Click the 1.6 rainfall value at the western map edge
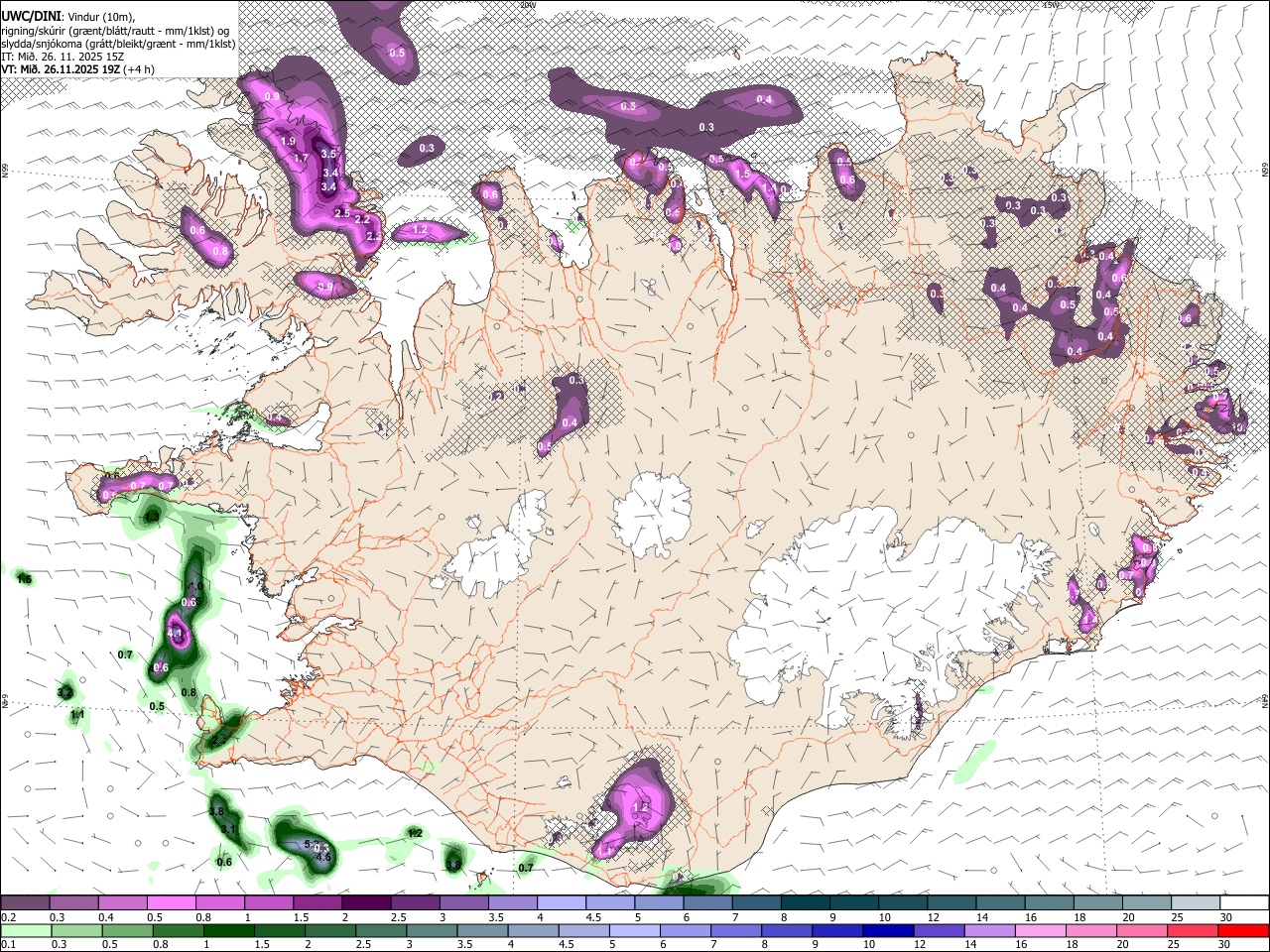The width and height of the screenshot is (1270, 952). 25,578
